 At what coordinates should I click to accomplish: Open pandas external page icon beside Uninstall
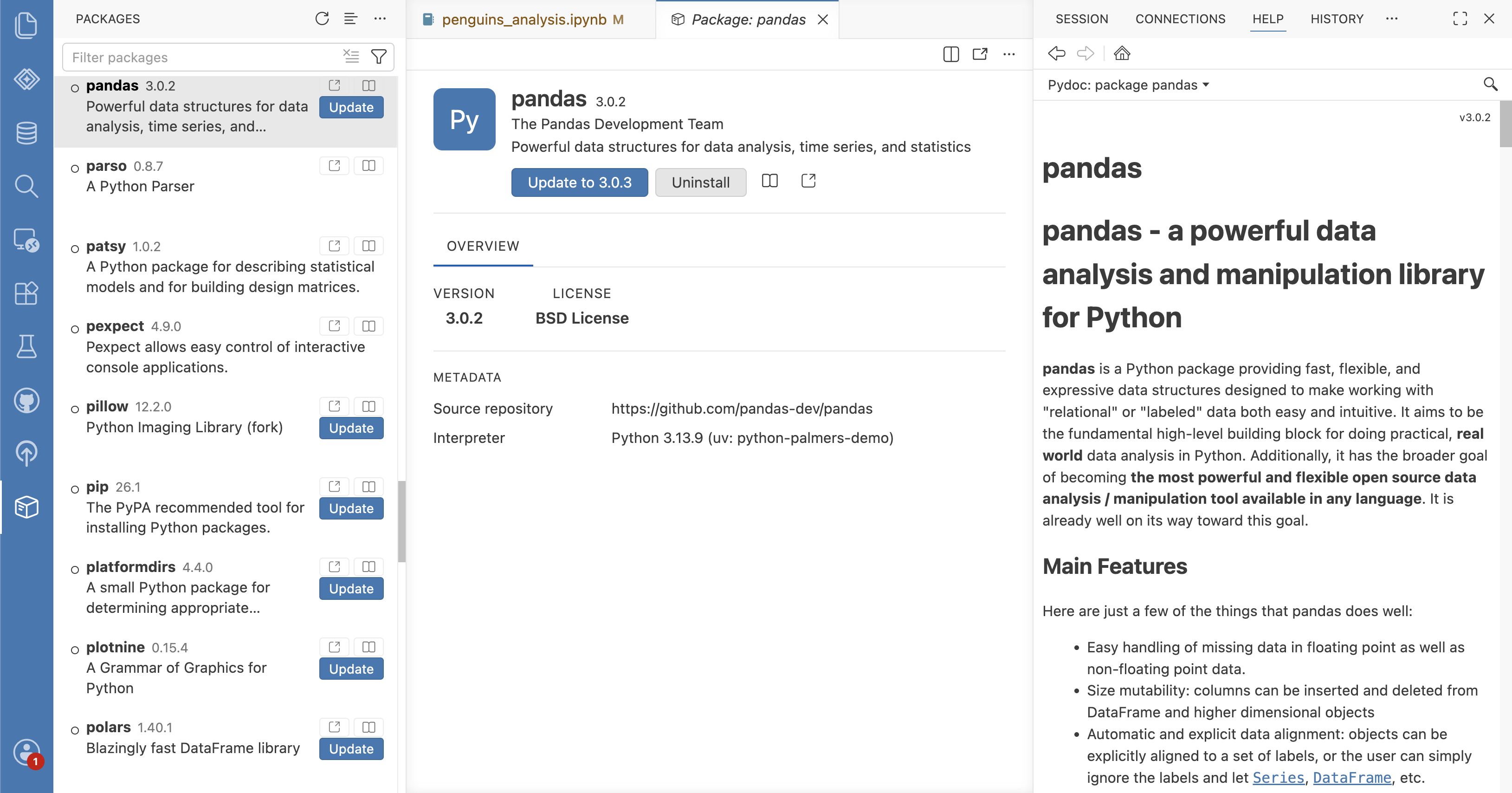(x=808, y=181)
